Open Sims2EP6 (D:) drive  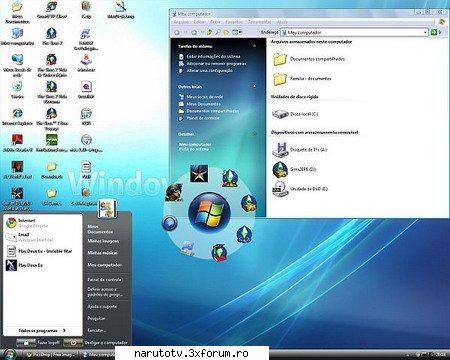point(294,169)
